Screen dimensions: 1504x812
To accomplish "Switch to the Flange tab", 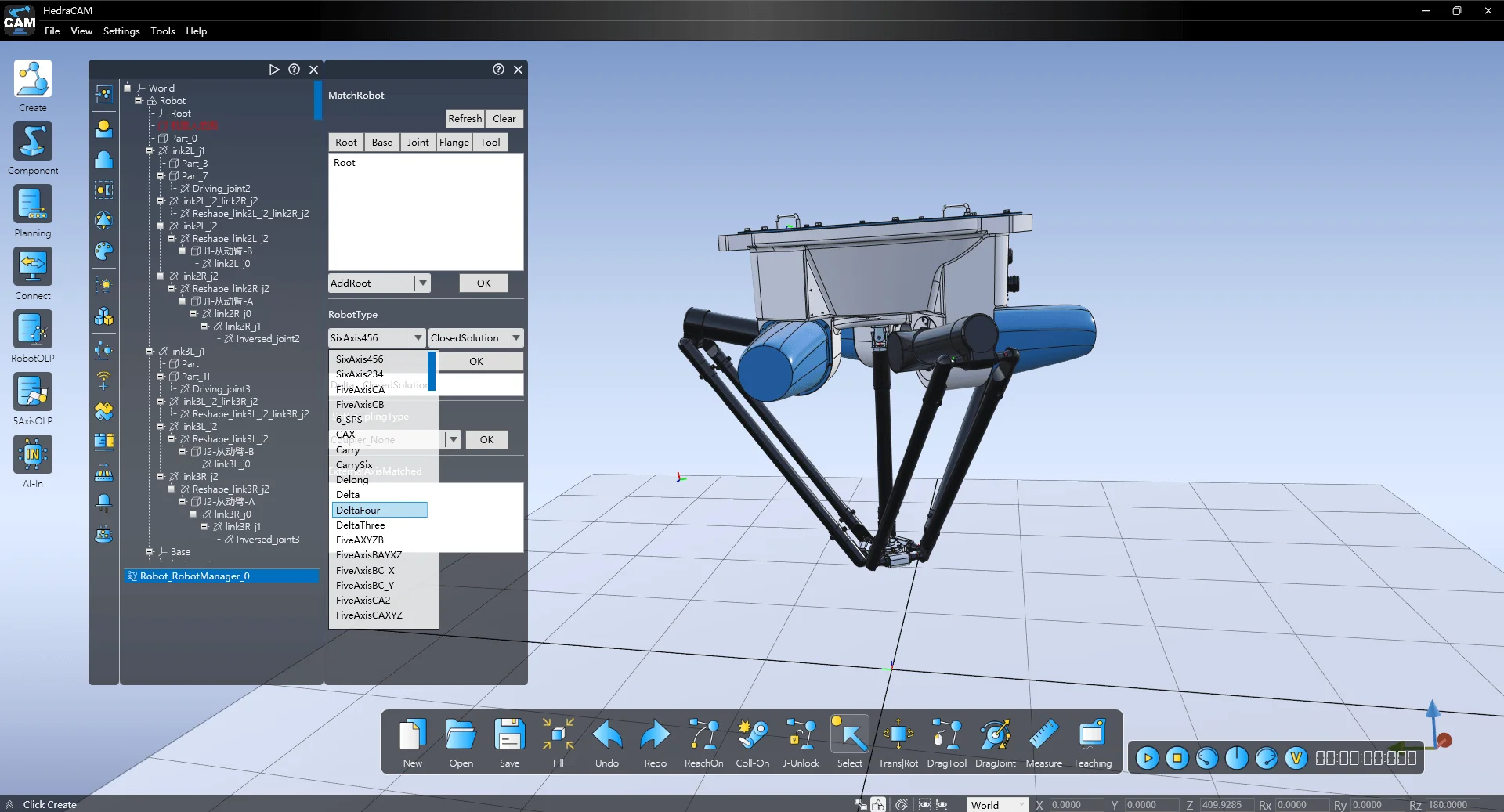I will click(454, 143).
